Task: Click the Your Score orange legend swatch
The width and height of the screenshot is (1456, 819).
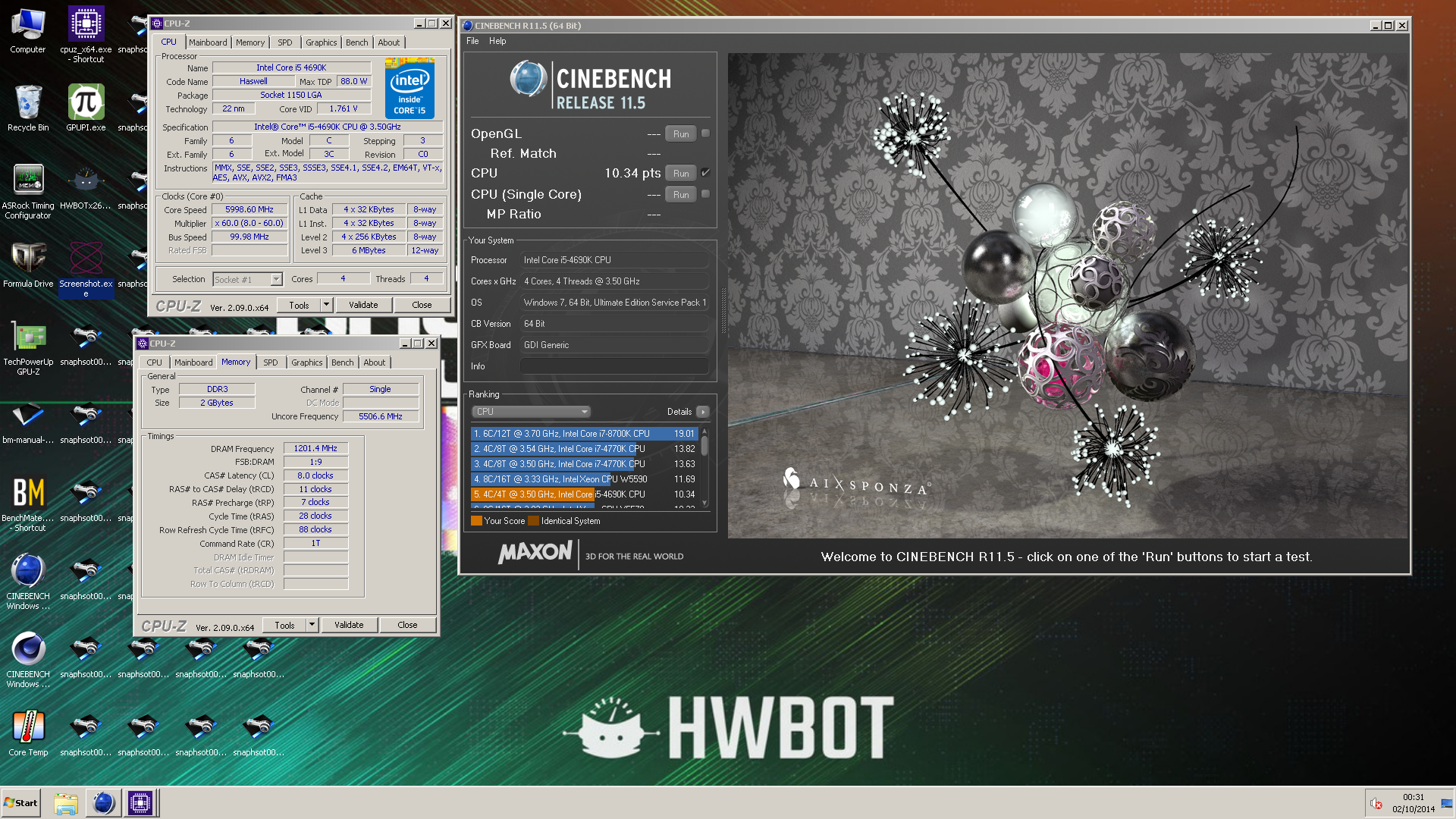Action: click(476, 521)
